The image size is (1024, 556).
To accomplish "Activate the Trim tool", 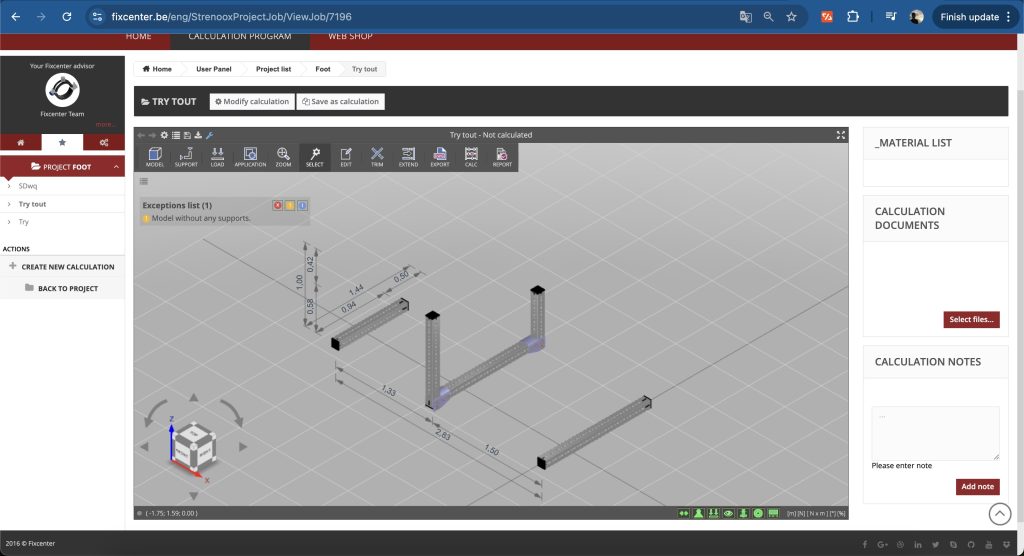I will pyautogui.click(x=377, y=157).
